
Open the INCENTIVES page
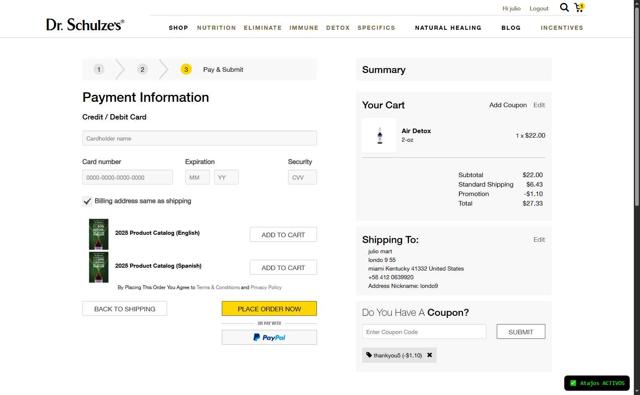[562, 28]
